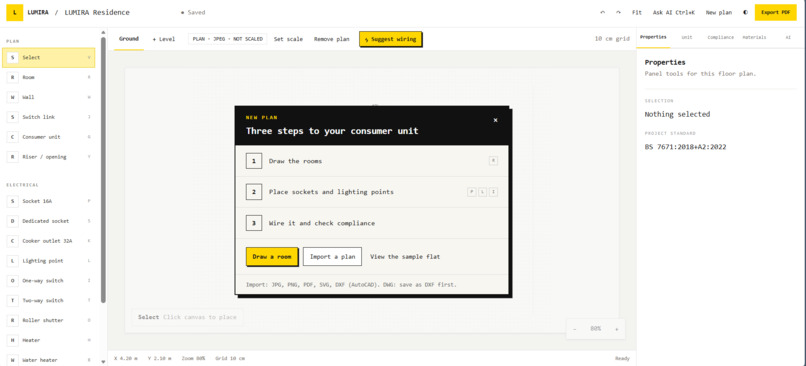The width and height of the screenshot is (806, 366).
Task: Click Remove plan in toolbar
Action: tap(332, 39)
